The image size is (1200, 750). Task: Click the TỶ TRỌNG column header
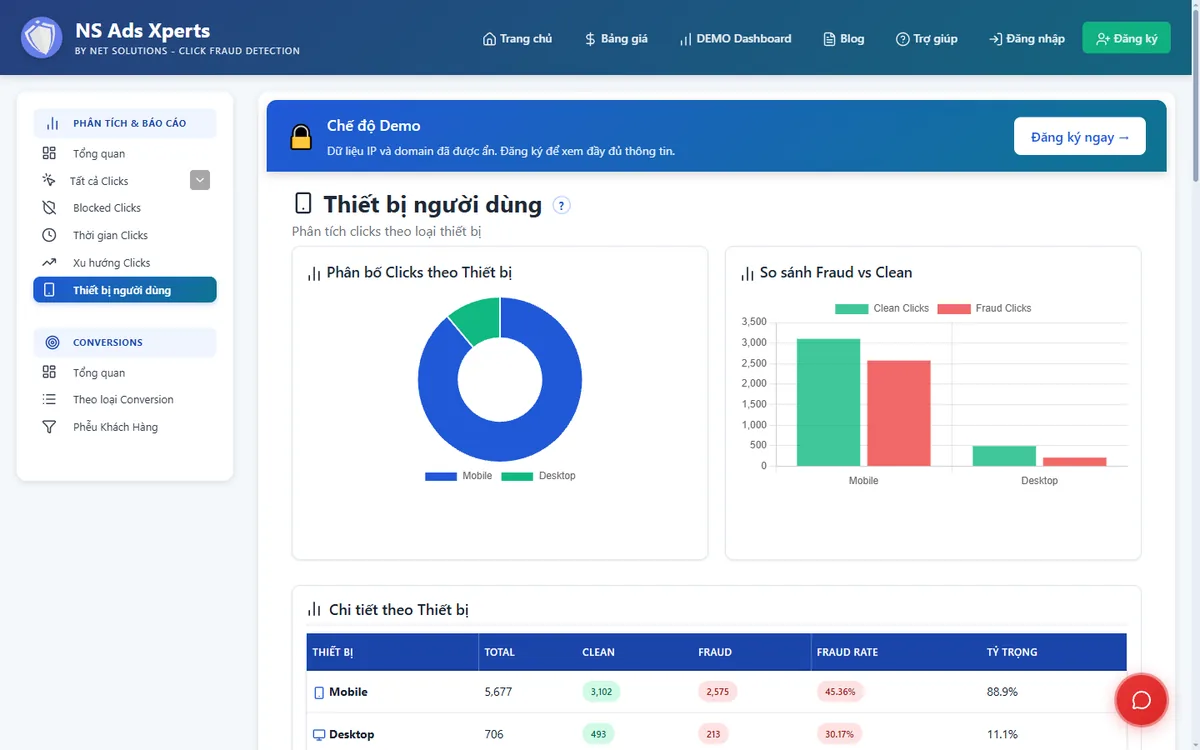(x=1012, y=652)
